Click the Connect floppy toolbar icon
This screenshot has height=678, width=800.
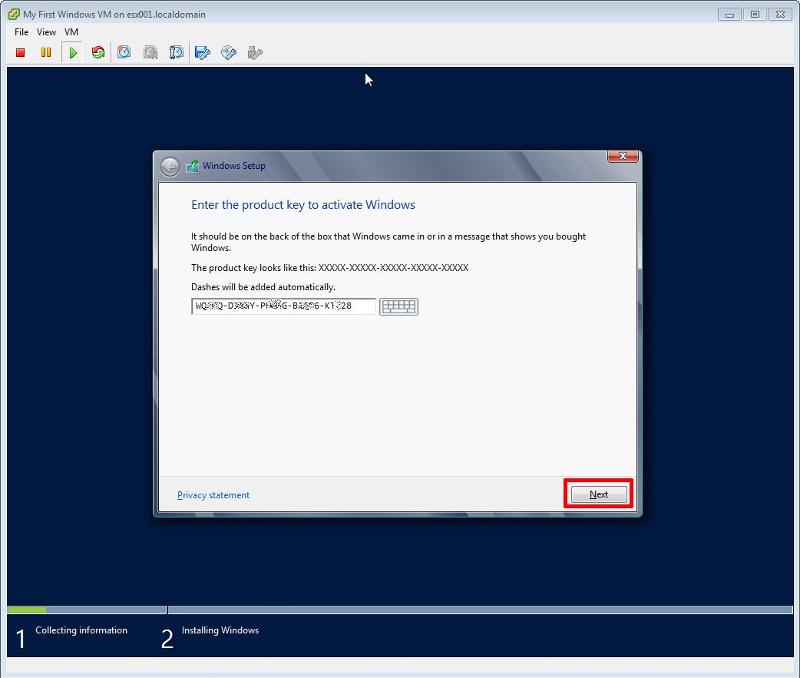(x=203, y=53)
